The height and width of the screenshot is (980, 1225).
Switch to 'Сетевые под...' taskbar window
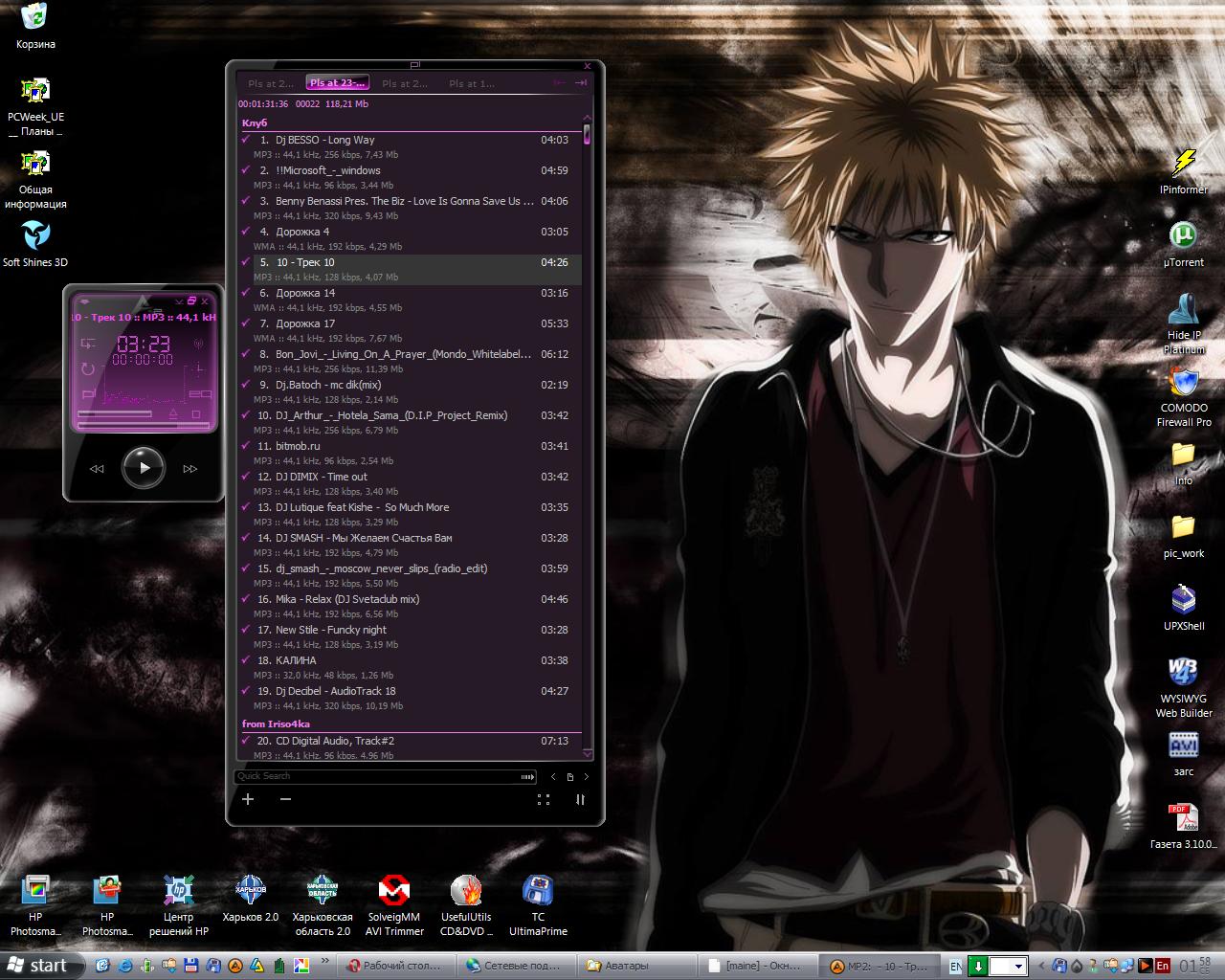(x=517, y=966)
